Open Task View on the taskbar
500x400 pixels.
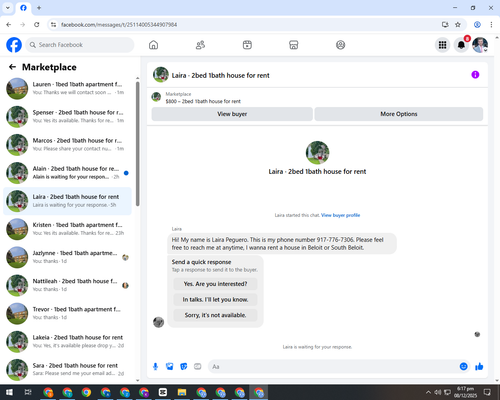pyautogui.click(x=28, y=392)
